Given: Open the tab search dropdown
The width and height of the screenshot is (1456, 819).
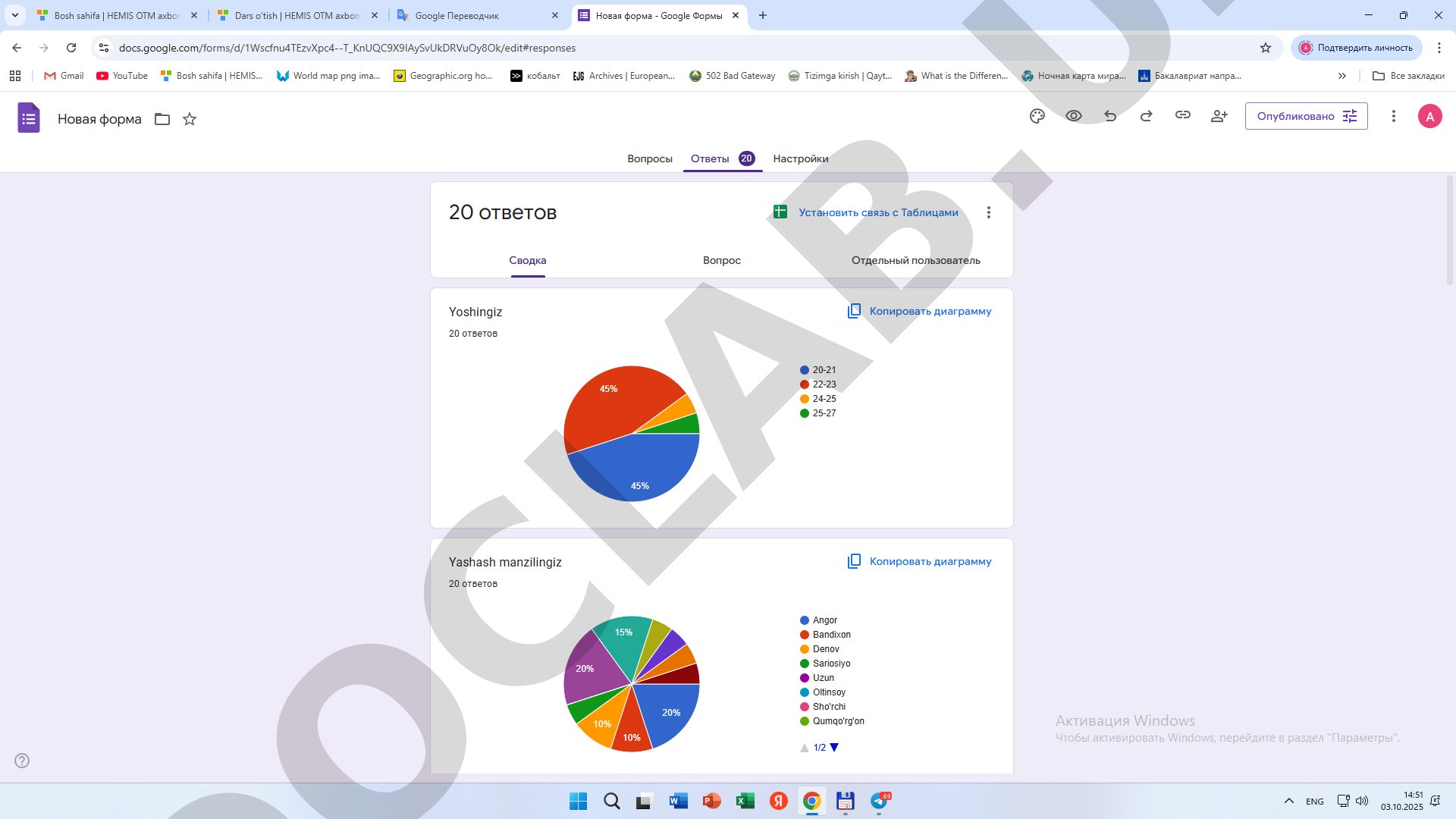Looking at the screenshot, I should coord(15,15).
